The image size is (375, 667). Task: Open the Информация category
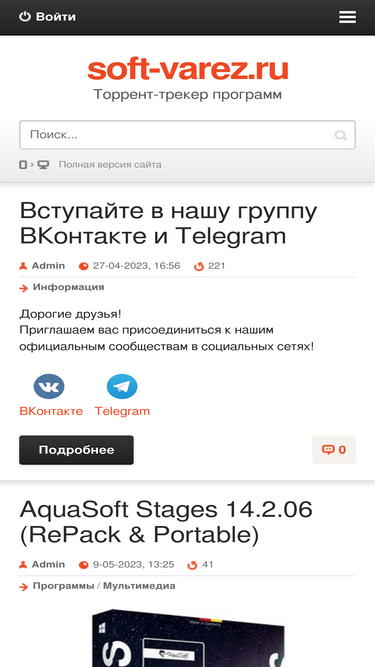click(68, 287)
